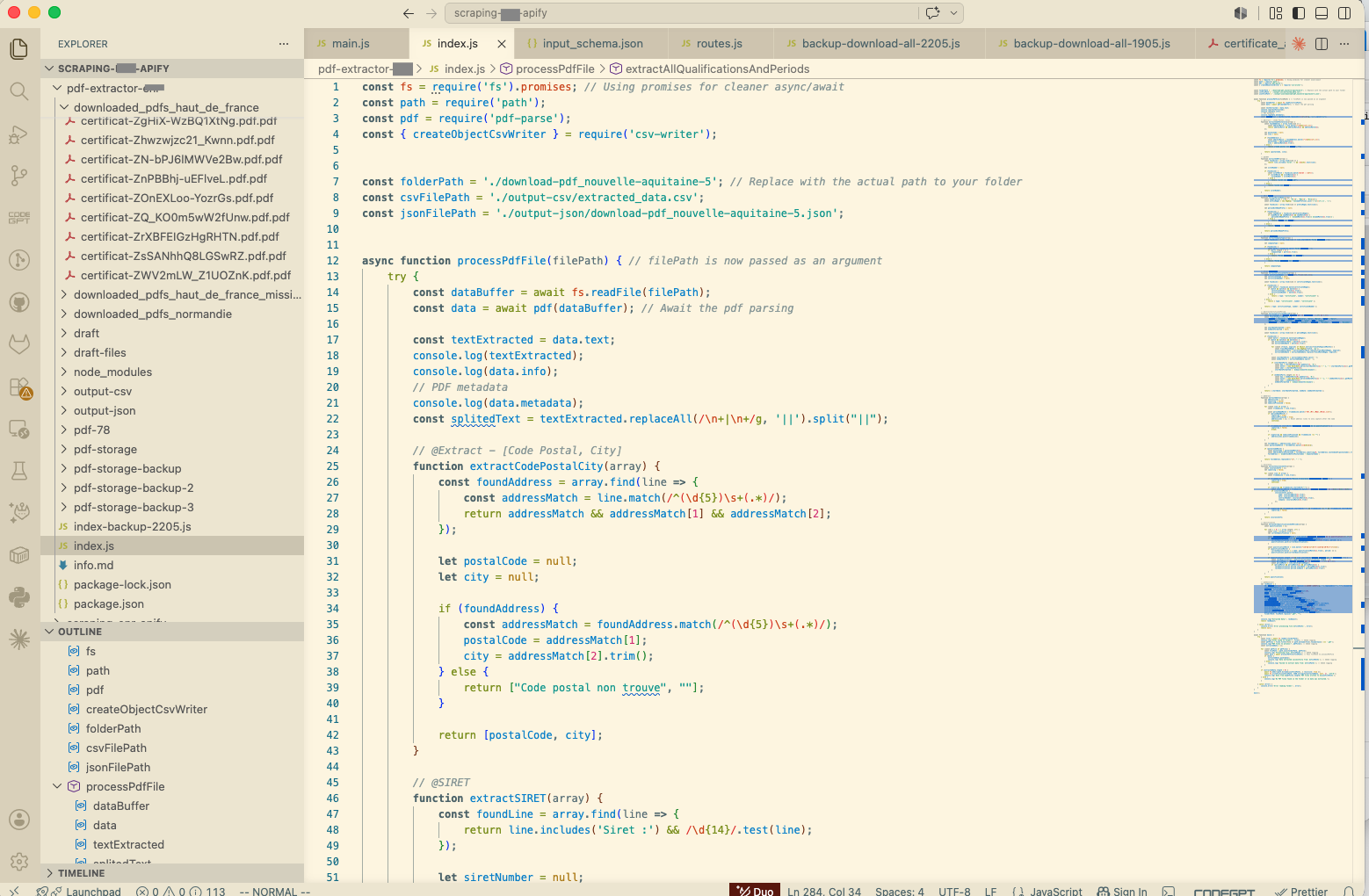Open the Testing flask icon
The width and height of the screenshot is (1369, 896).
[19, 471]
